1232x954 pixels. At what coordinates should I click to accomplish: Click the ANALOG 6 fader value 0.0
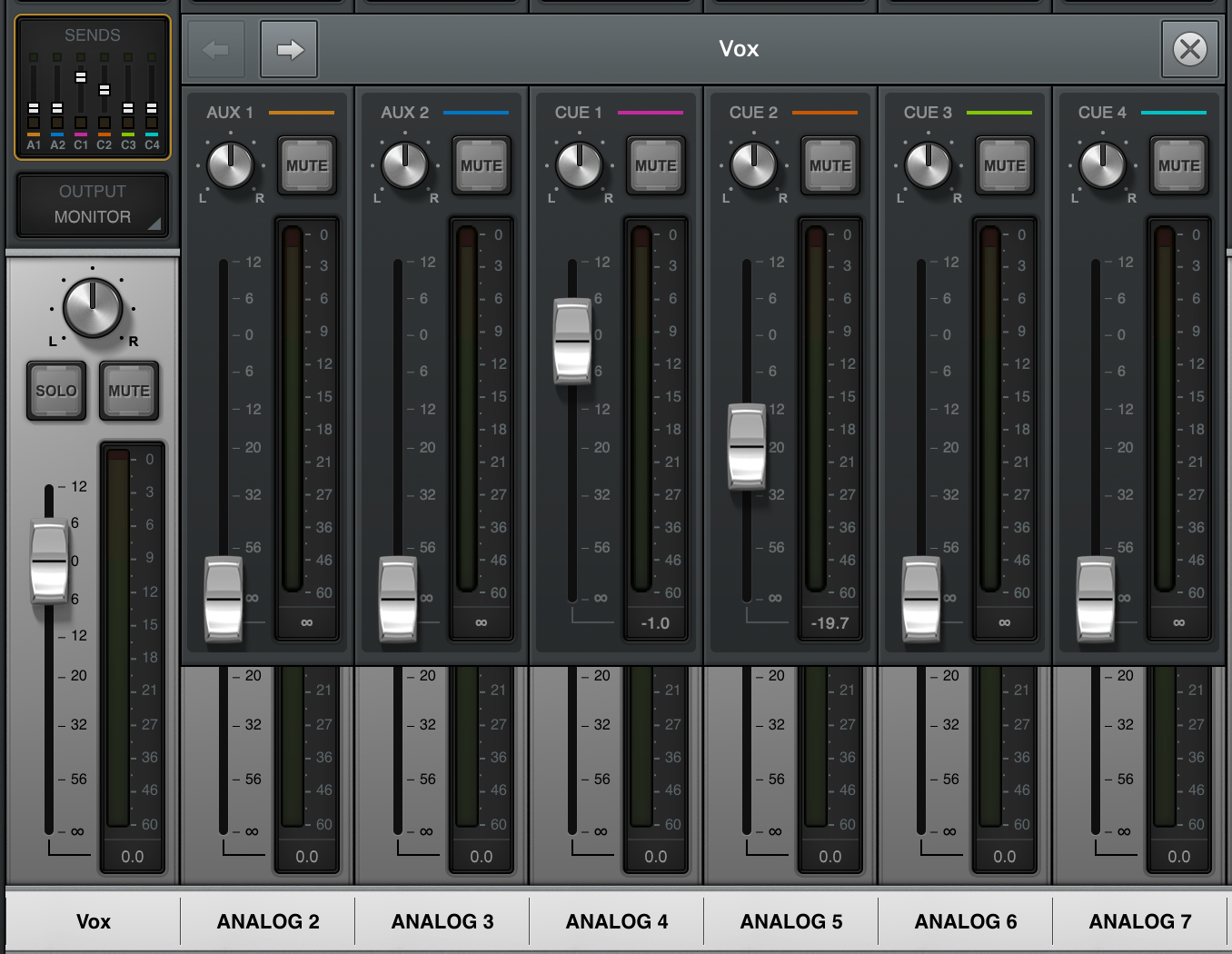click(x=1005, y=856)
